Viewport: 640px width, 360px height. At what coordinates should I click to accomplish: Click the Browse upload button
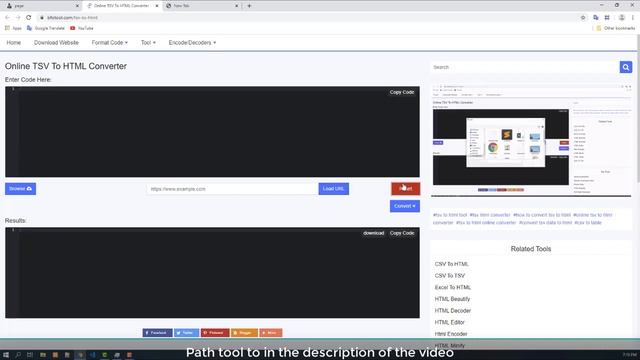(x=20, y=189)
